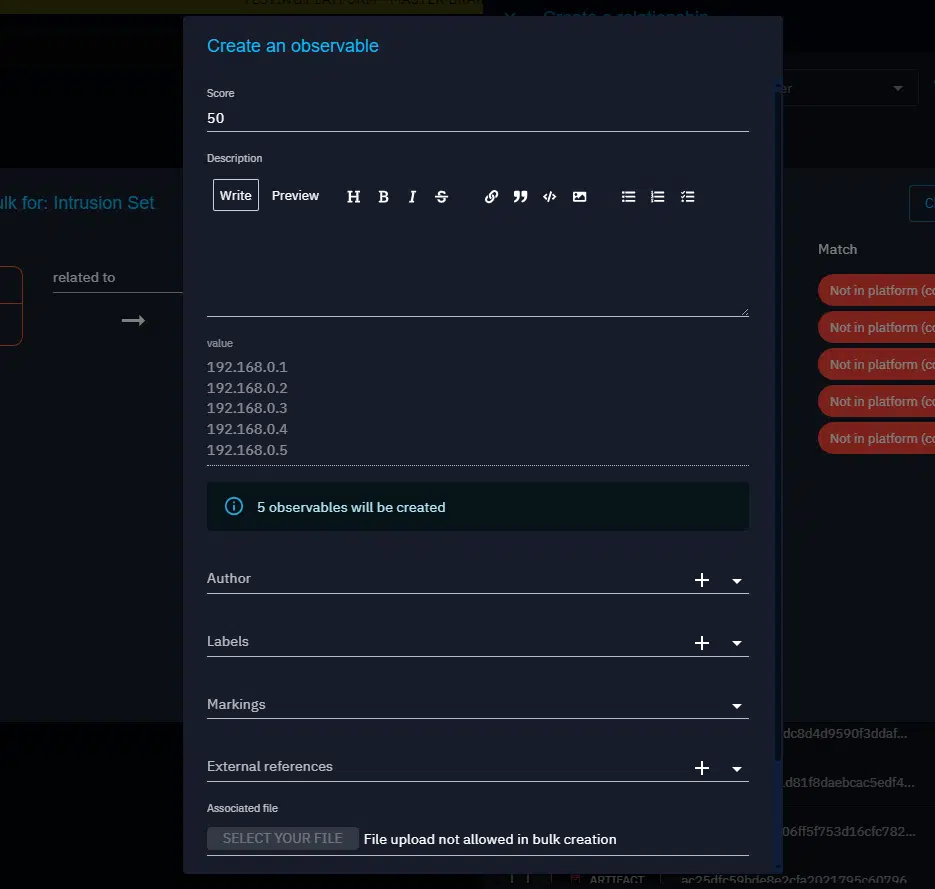The height and width of the screenshot is (889, 935).
Task: Toggle bold formatting in description editor
Action: [x=383, y=197]
